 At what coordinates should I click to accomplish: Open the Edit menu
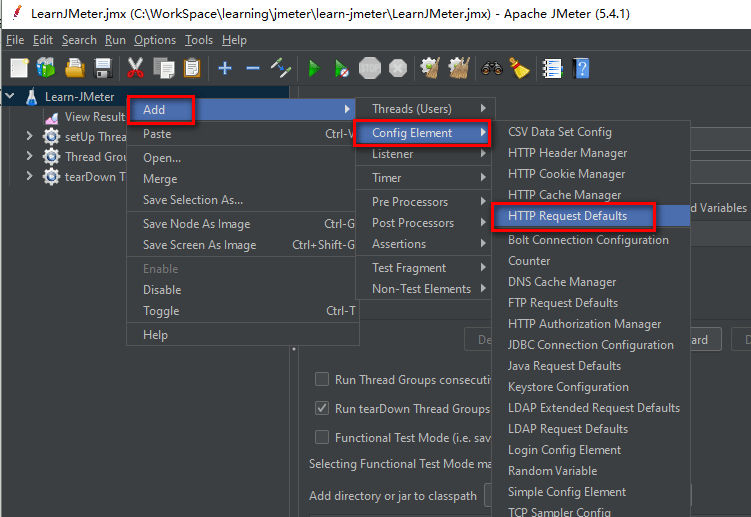(43, 40)
